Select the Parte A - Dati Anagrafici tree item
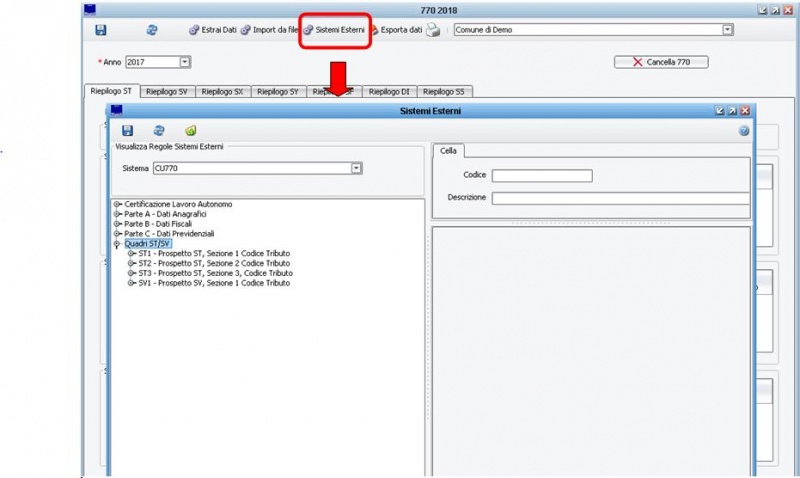 165,214
